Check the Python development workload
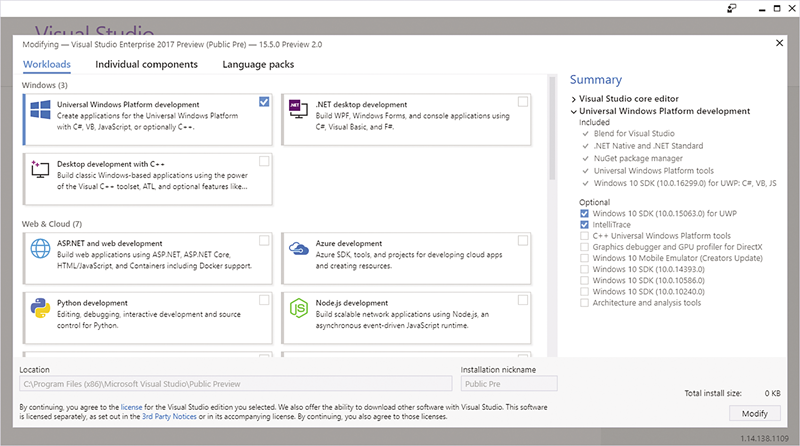 (x=264, y=300)
